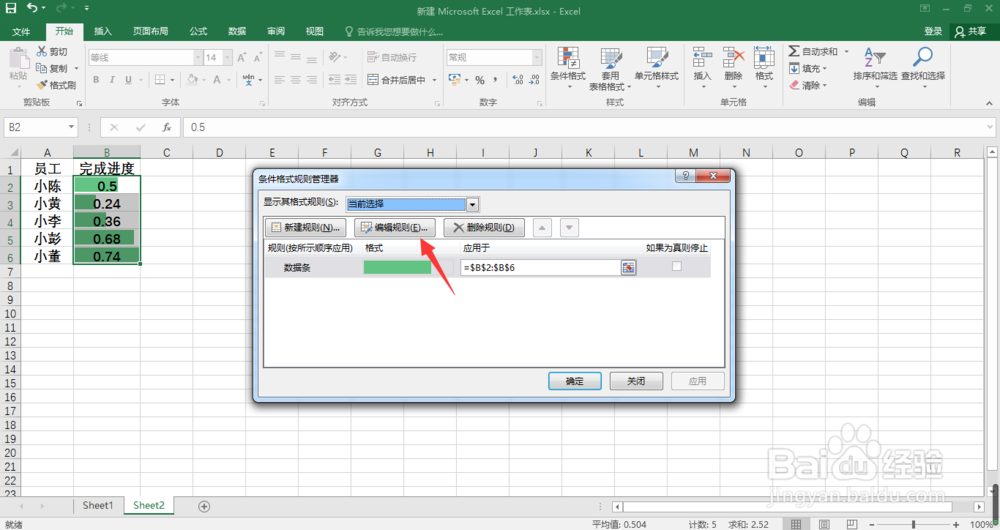Viewport: 1000px width, 530px height.
Task: Click the AutoSum icon
Action: pyautogui.click(x=794, y=51)
